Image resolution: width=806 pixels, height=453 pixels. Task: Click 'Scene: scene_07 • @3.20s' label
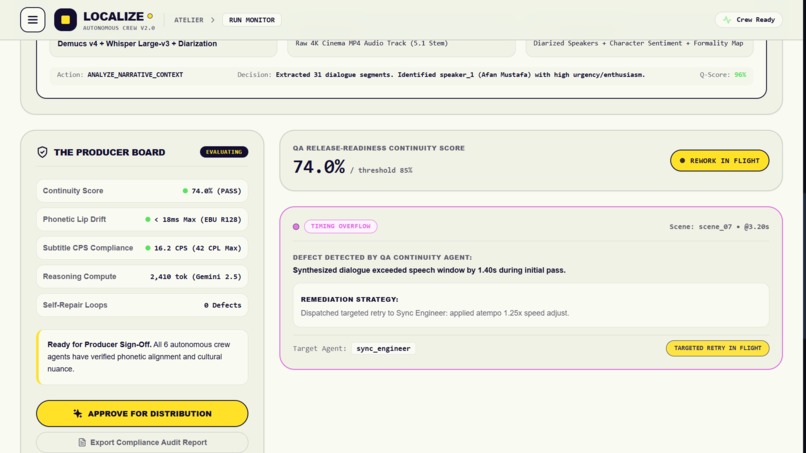click(x=719, y=226)
